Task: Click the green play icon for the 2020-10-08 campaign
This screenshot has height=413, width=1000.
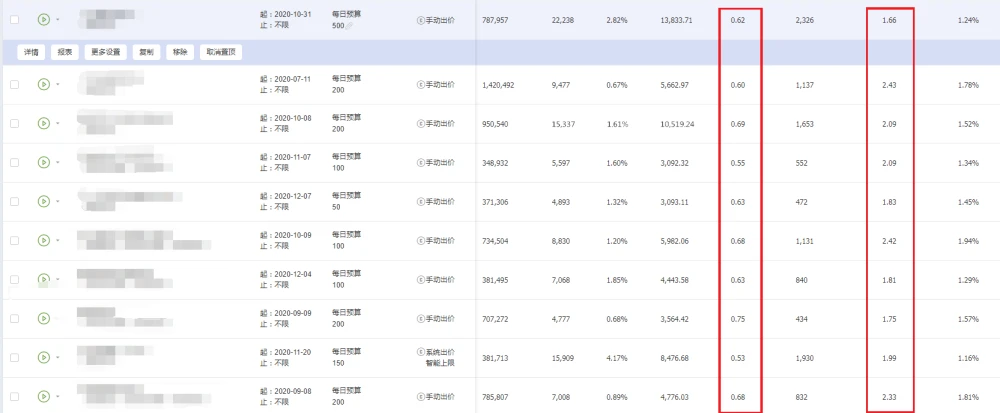Action: (x=43, y=123)
